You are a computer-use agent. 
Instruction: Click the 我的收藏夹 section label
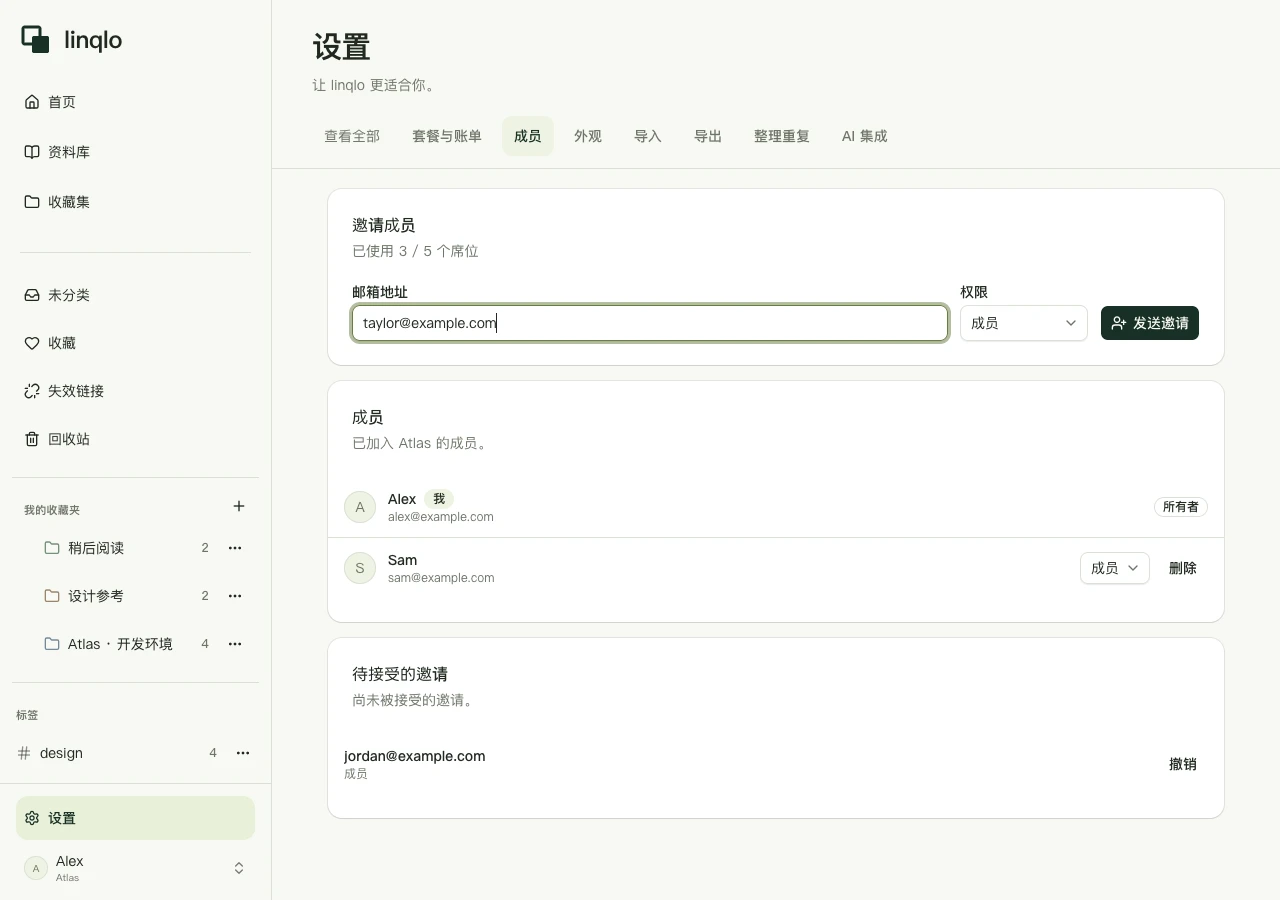tap(52, 510)
